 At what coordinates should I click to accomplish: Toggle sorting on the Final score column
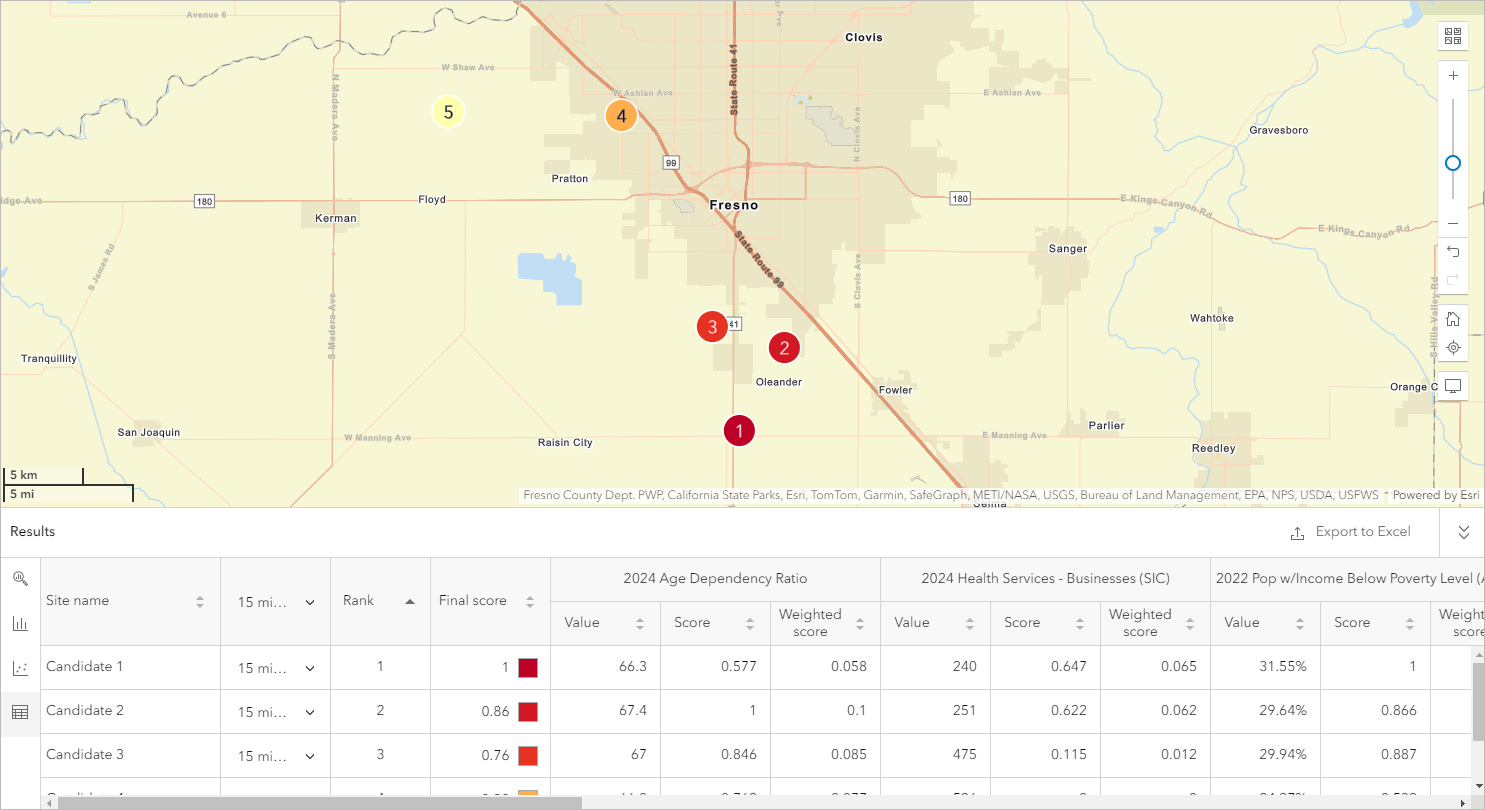tap(528, 600)
